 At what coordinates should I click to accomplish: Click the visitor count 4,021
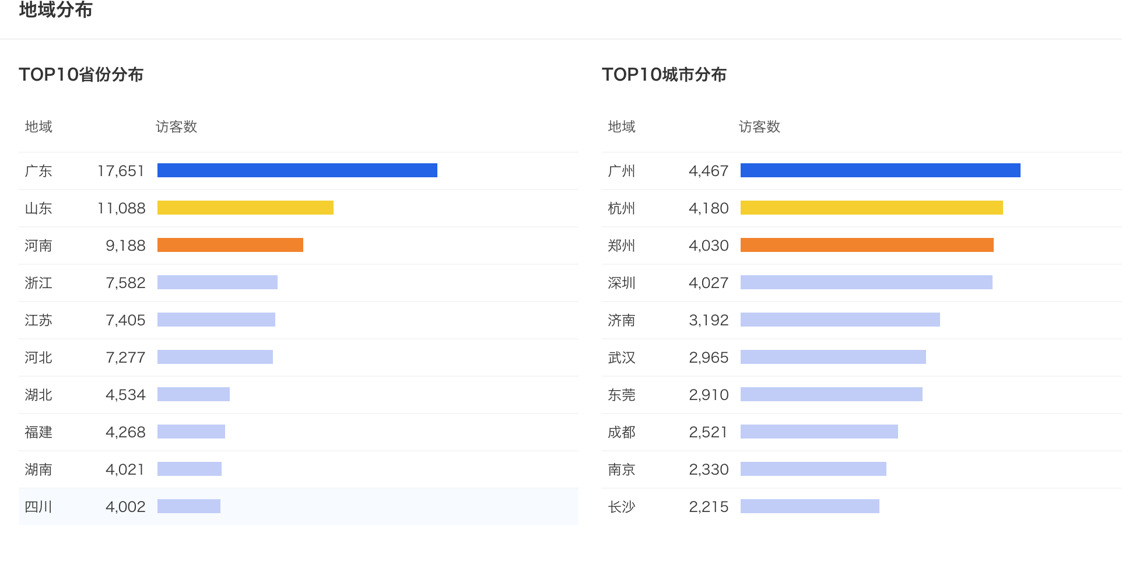[126, 469]
